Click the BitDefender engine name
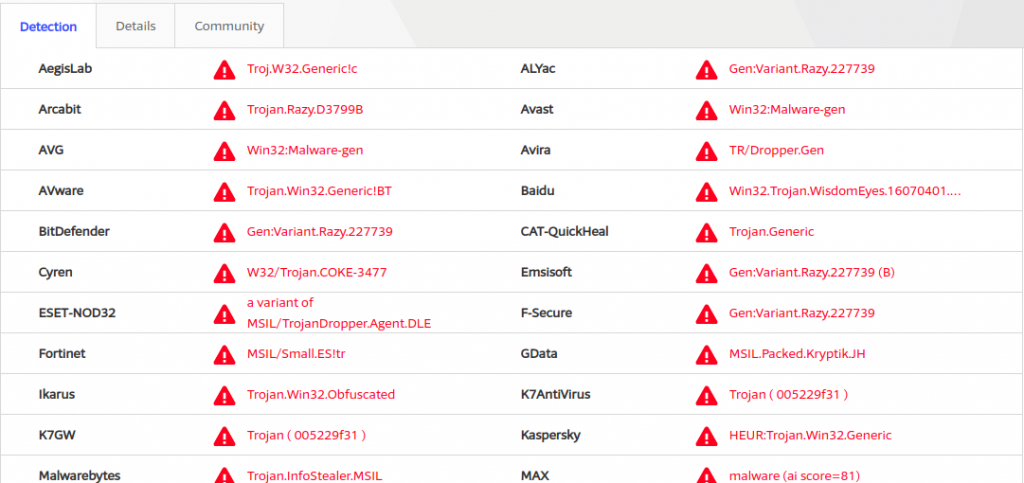This screenshot has width=1024, height=483. pyautogui.click(x=74, y=232)
